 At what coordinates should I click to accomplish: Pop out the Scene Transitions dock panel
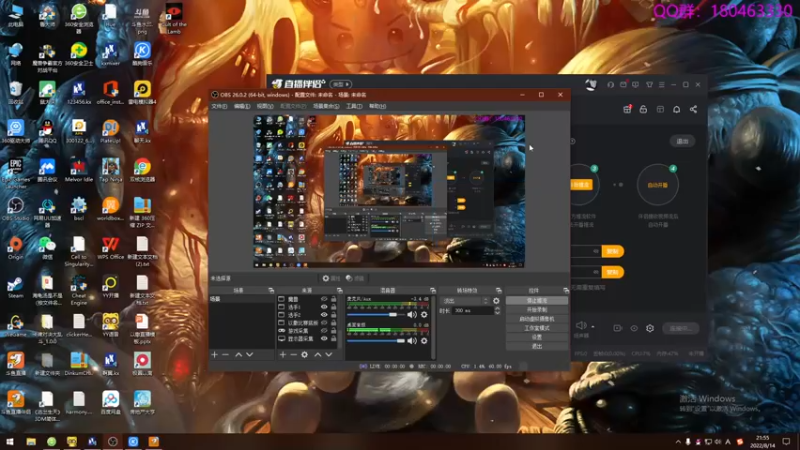point(498,290)
